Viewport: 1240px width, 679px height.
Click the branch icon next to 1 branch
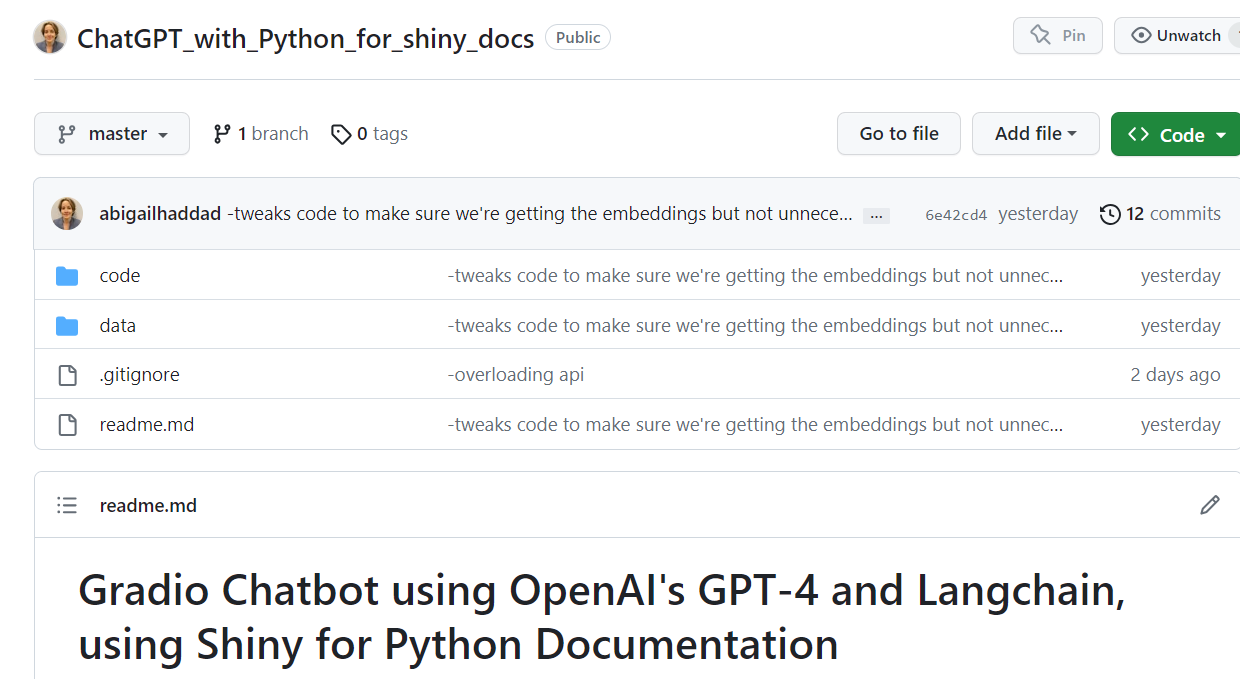tap(222, 134)
